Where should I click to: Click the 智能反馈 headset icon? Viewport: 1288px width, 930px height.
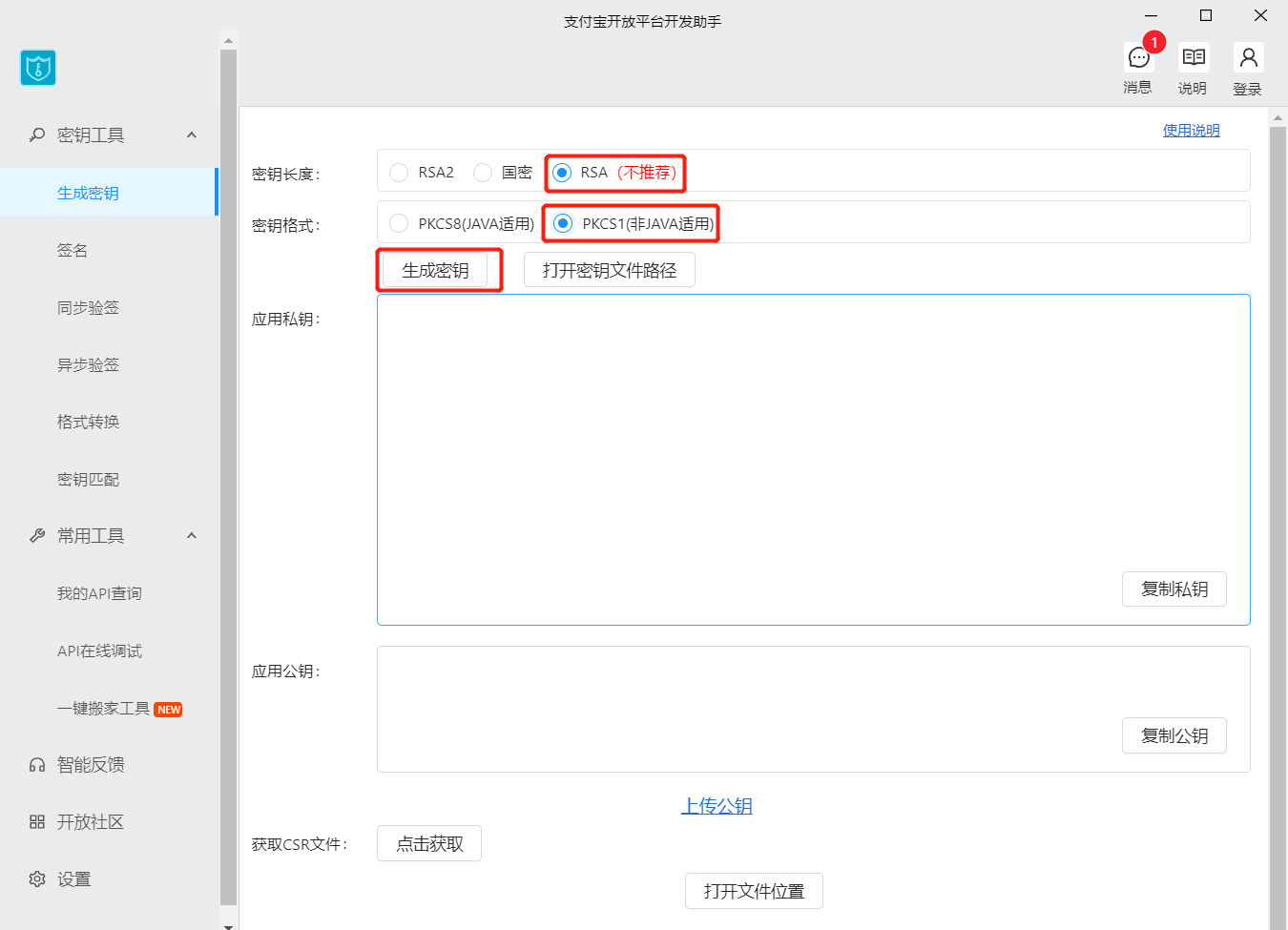pyautogui.click(x=37, y=765)
